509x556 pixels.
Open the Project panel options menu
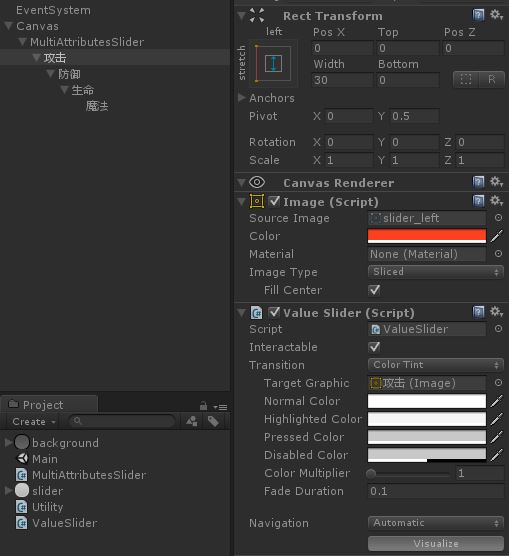[x=220, y=407]
